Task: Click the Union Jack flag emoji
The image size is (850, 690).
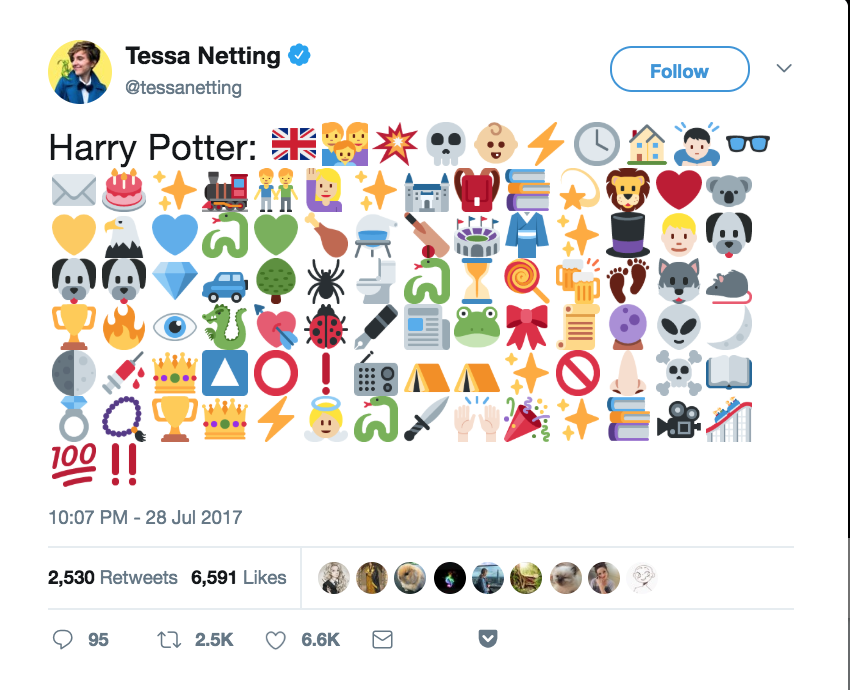Action: (x=294, y=144)
